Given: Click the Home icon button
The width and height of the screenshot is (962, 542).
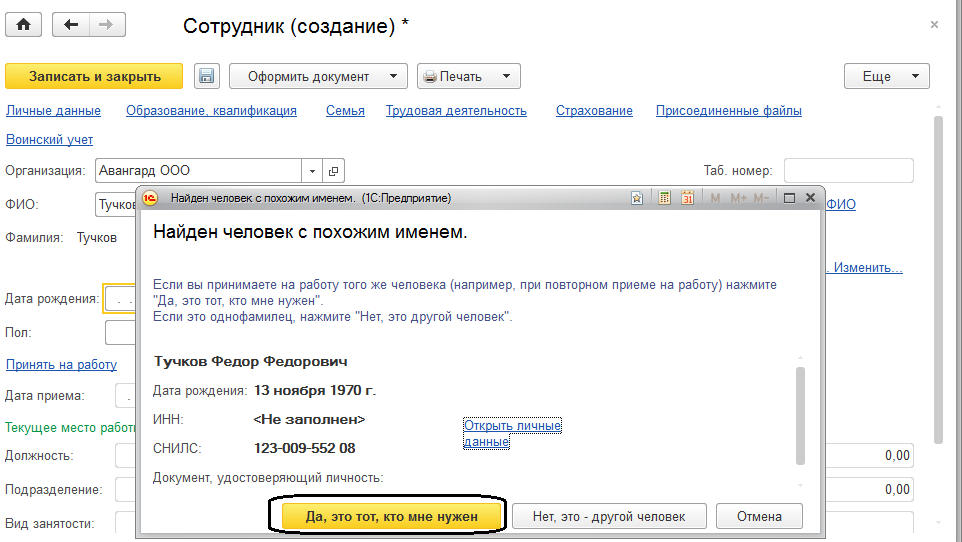Looking at the screenshot, I should (23, 25).
